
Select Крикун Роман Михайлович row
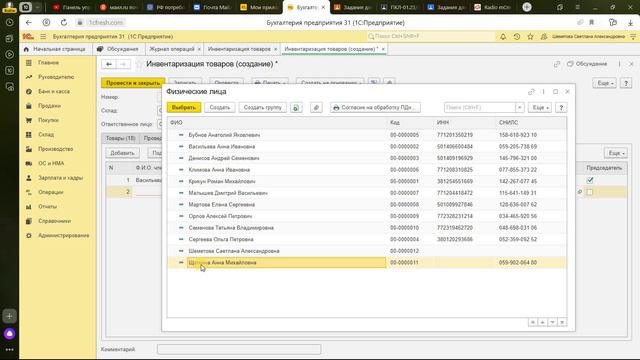coord(367,181)
